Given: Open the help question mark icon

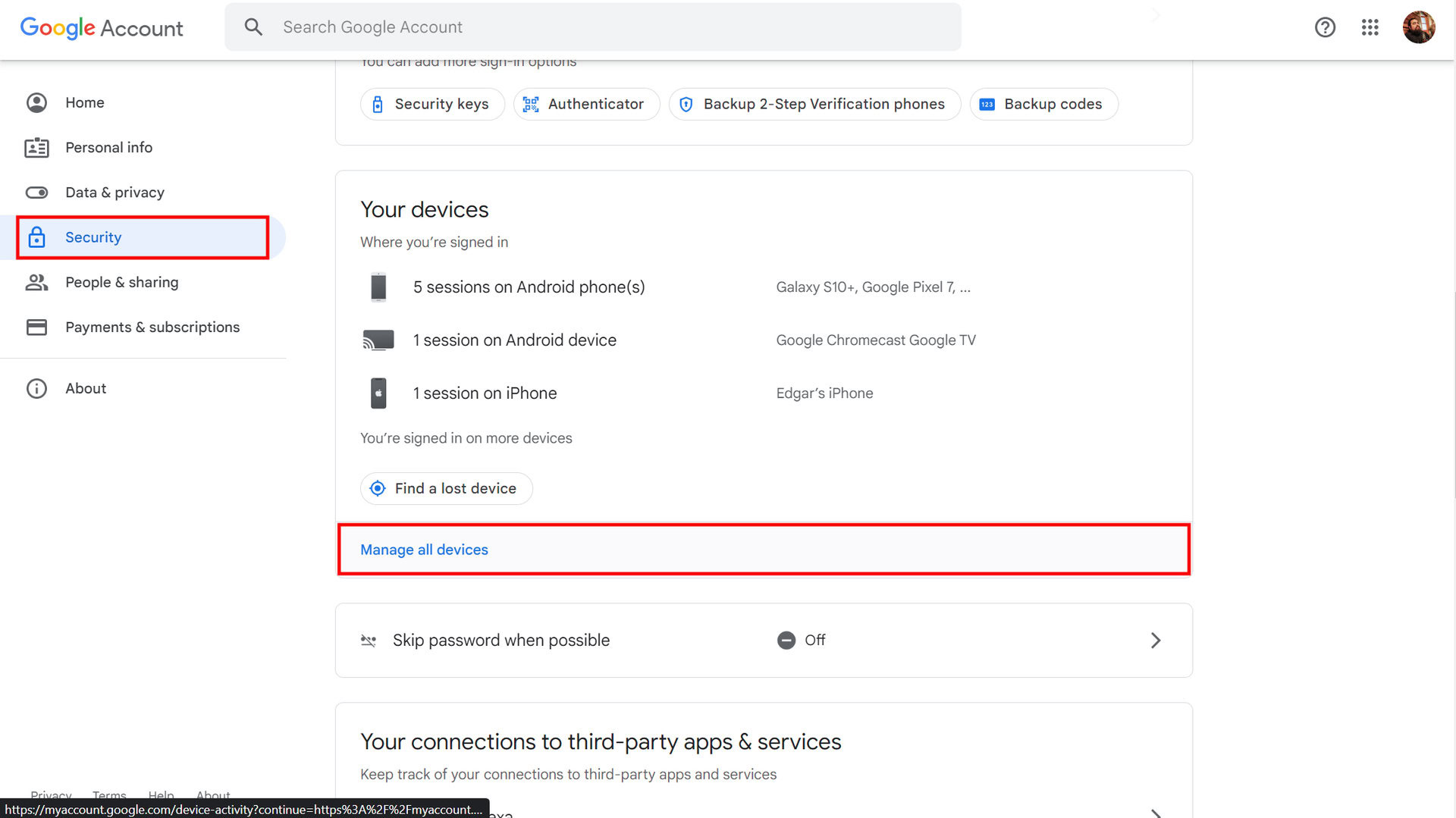Looking at the screenshot, I should click(x=1325, y=27).
